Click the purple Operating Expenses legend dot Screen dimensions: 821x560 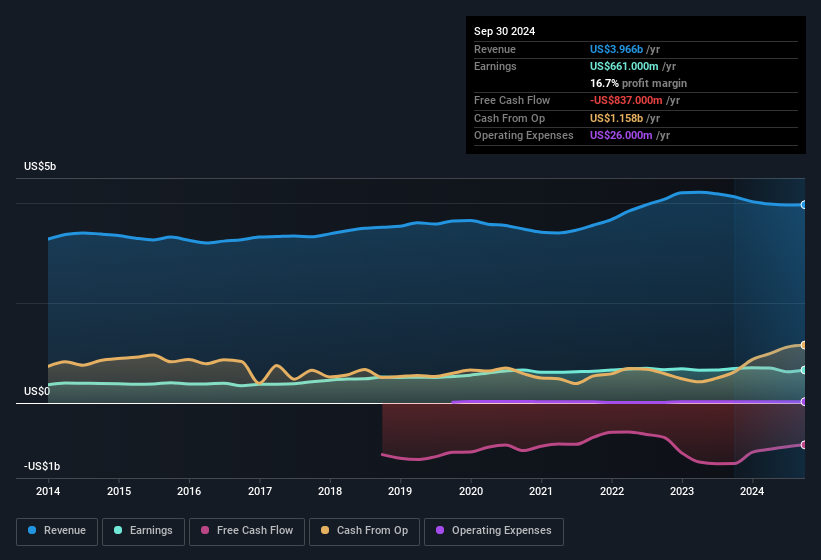click(440, 531)
